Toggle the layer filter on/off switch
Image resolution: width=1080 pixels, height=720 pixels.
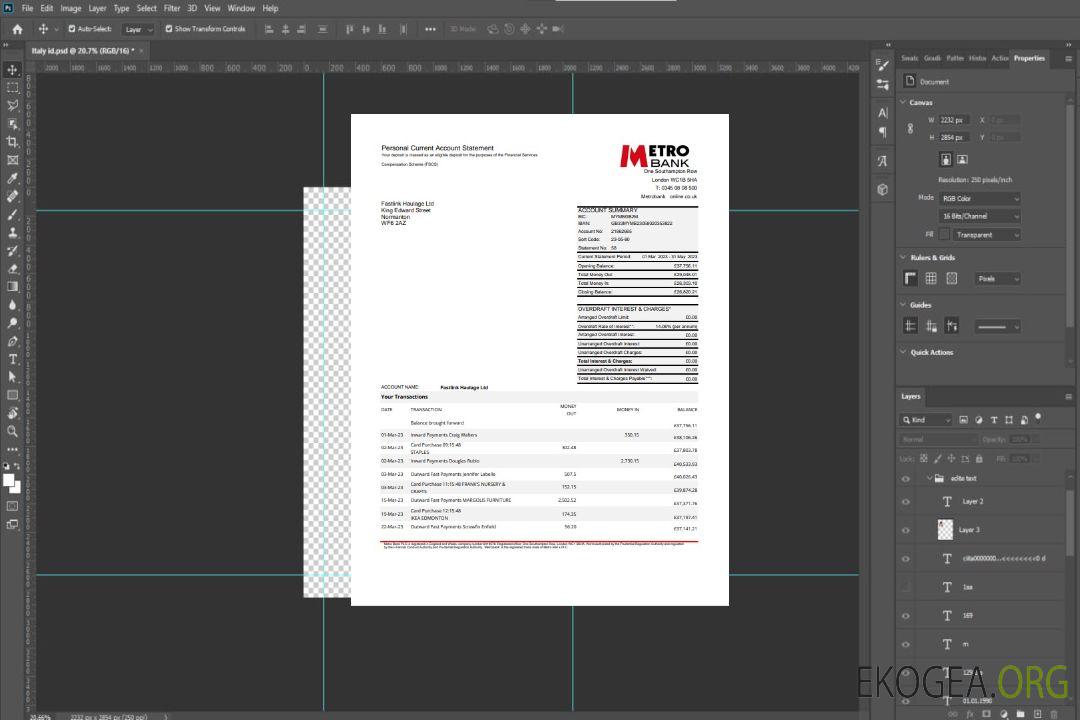pos(1038,418)
